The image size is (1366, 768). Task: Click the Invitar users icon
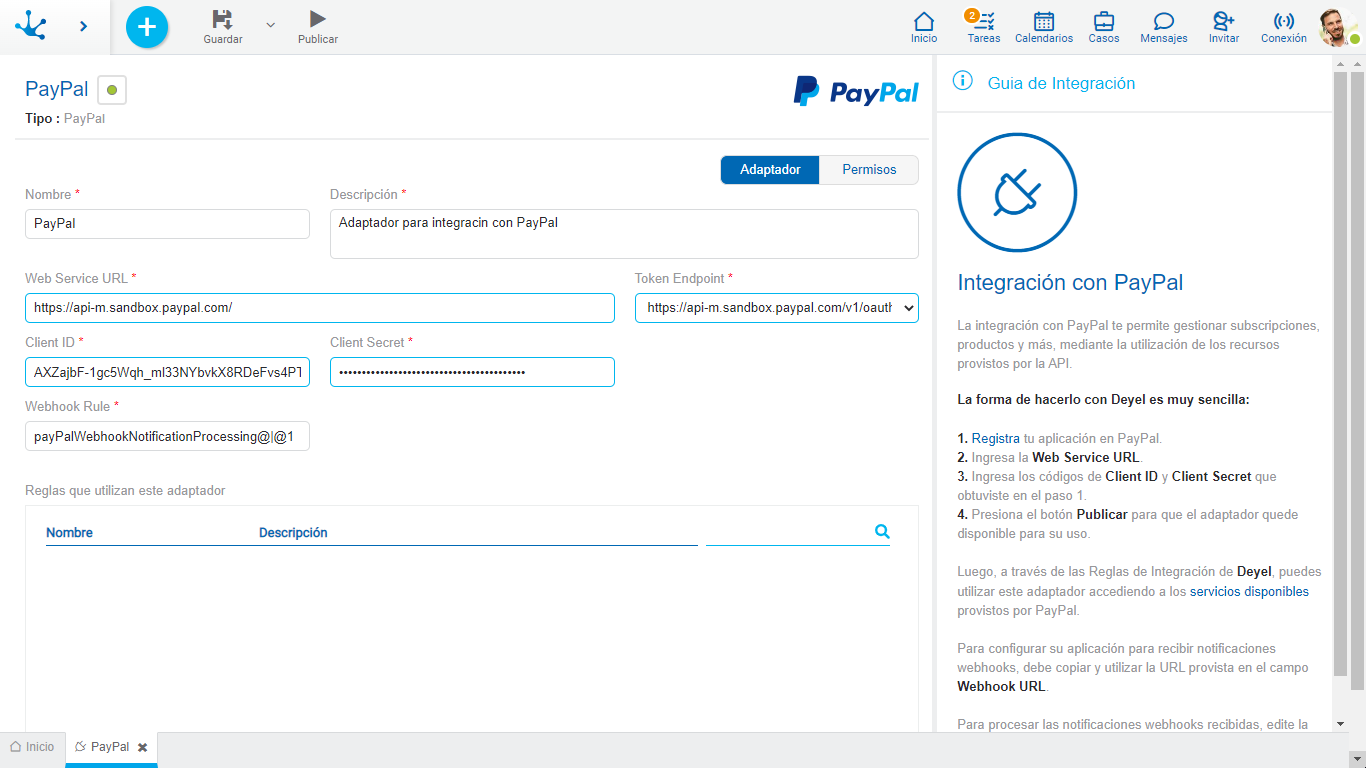tap(1224, 27)
